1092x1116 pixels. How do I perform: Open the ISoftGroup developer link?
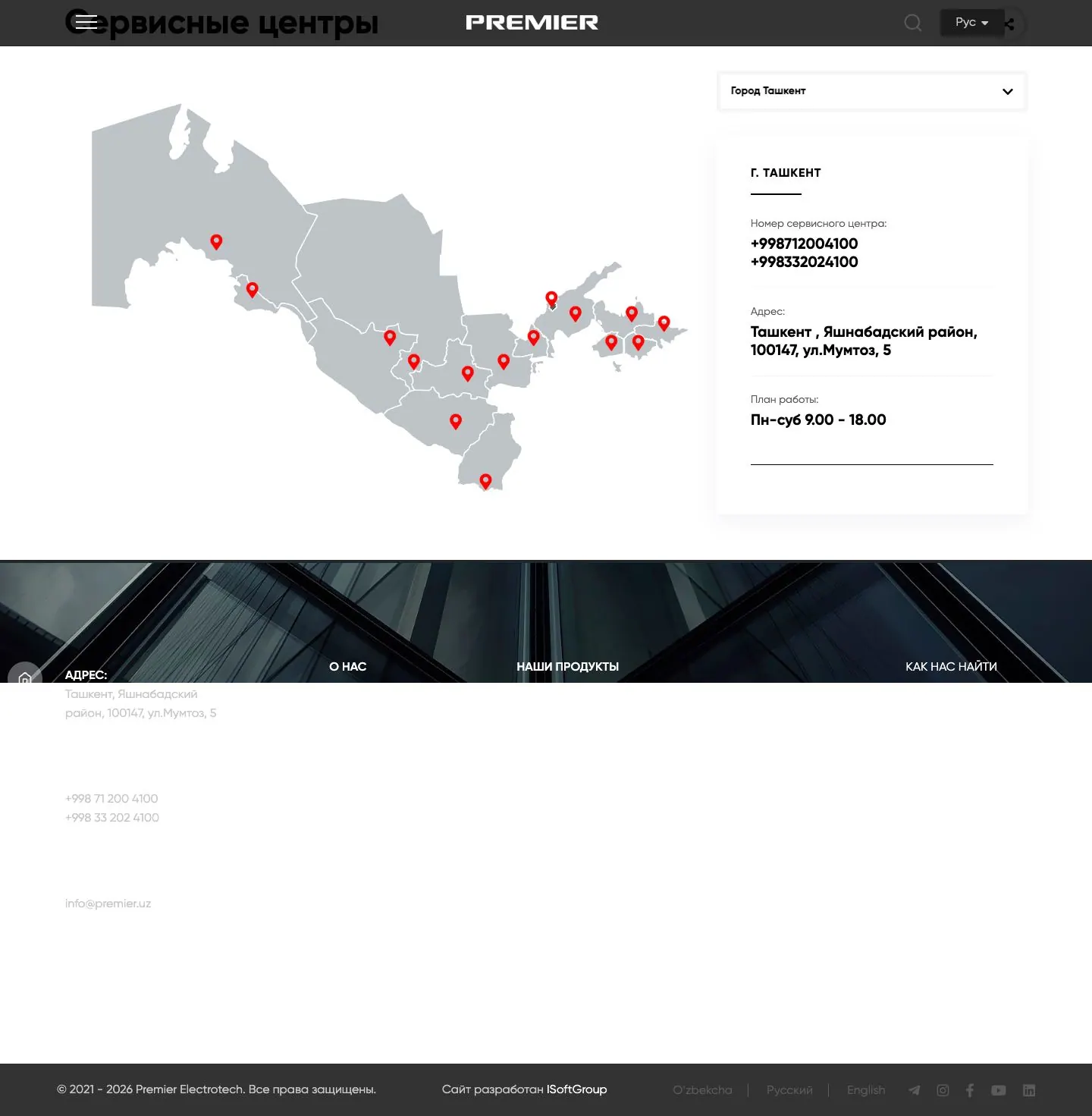pyautogui.click(x=576, y=1089)
